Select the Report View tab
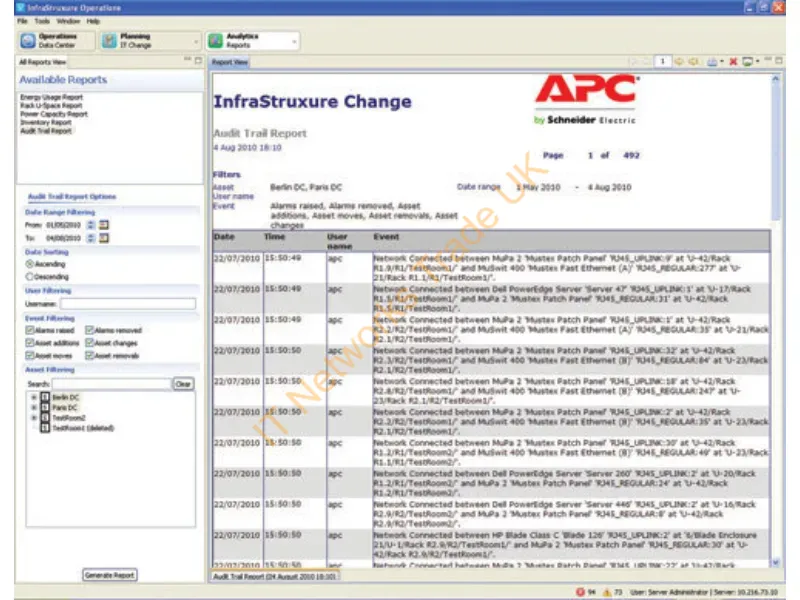 click(230, 62)
